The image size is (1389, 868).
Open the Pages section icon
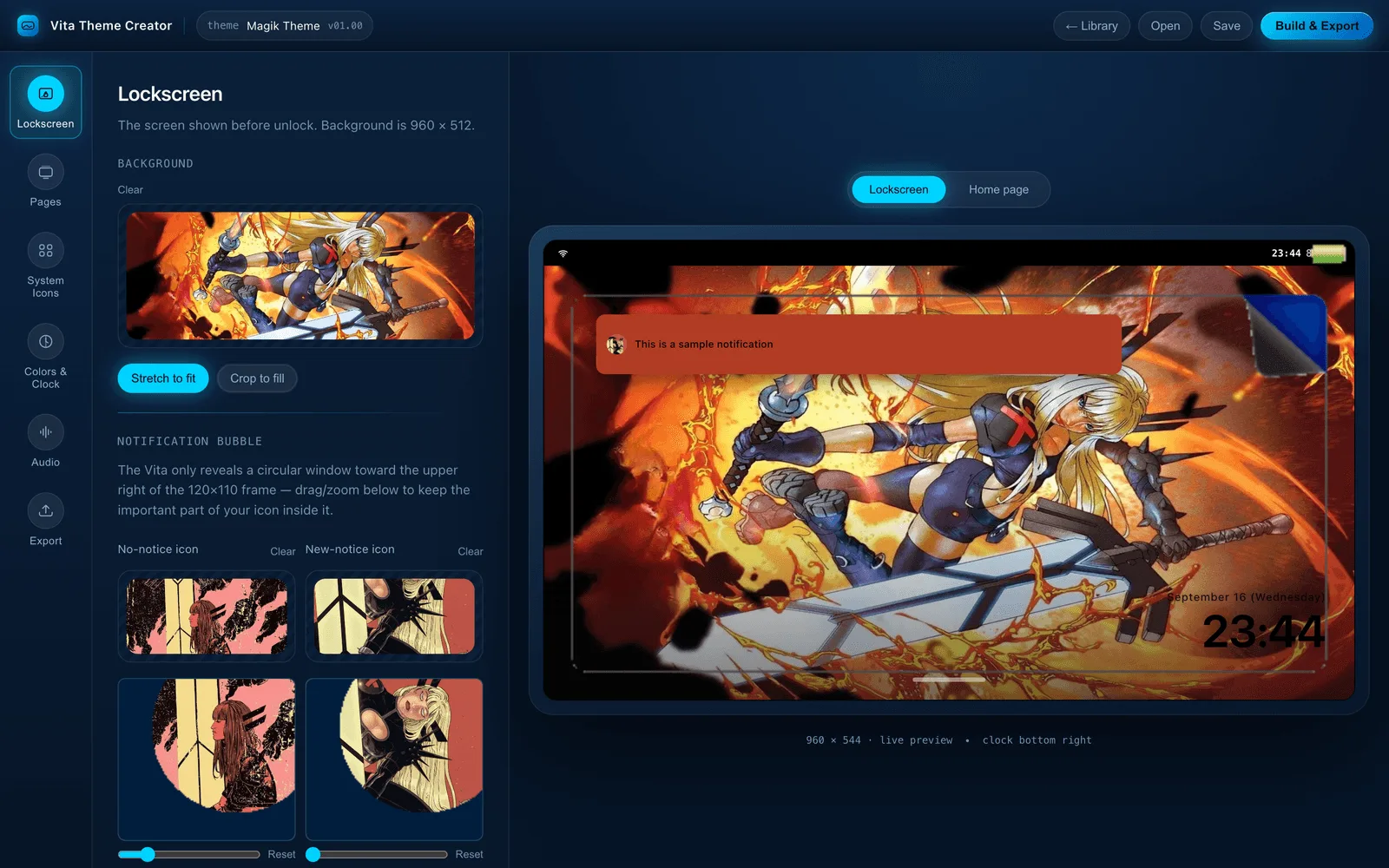(45, 173)
